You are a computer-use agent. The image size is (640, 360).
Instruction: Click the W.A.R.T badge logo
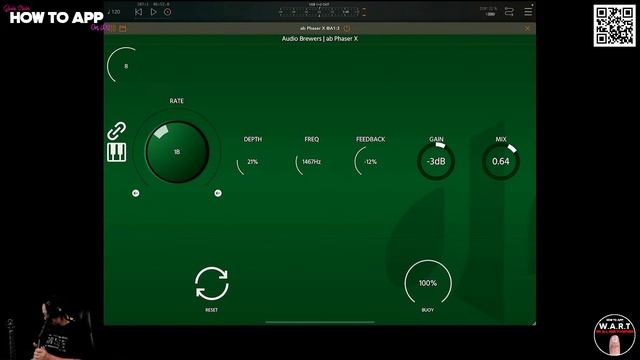point(614,335)
